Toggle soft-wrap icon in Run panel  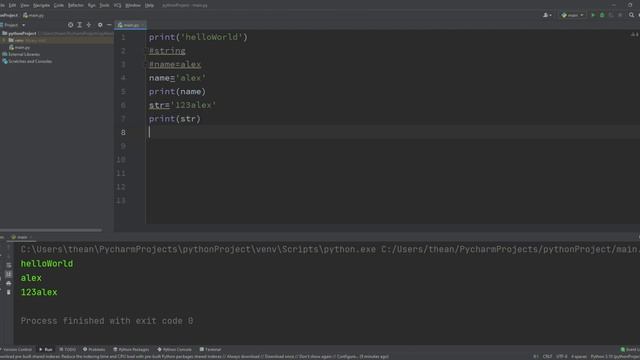click(x=9, y=265)
